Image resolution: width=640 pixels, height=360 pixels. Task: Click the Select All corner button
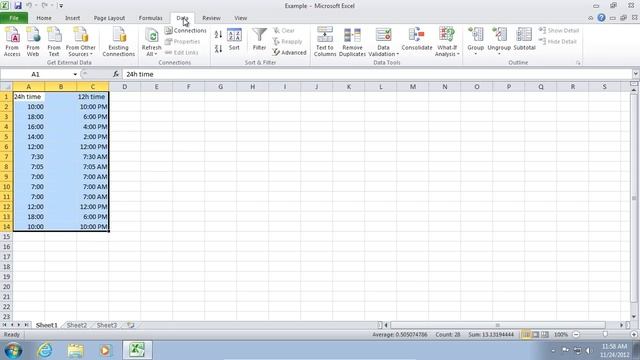(6, 87)
